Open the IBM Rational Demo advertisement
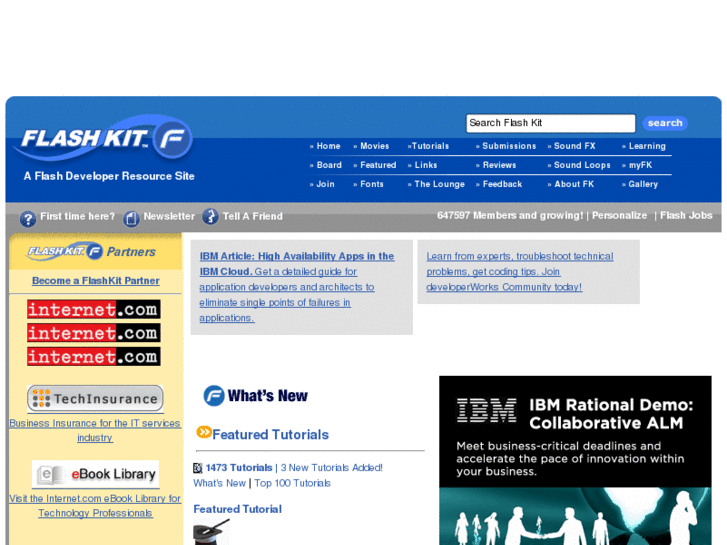This screenshot has width=727, height=545. click(575, 460)
